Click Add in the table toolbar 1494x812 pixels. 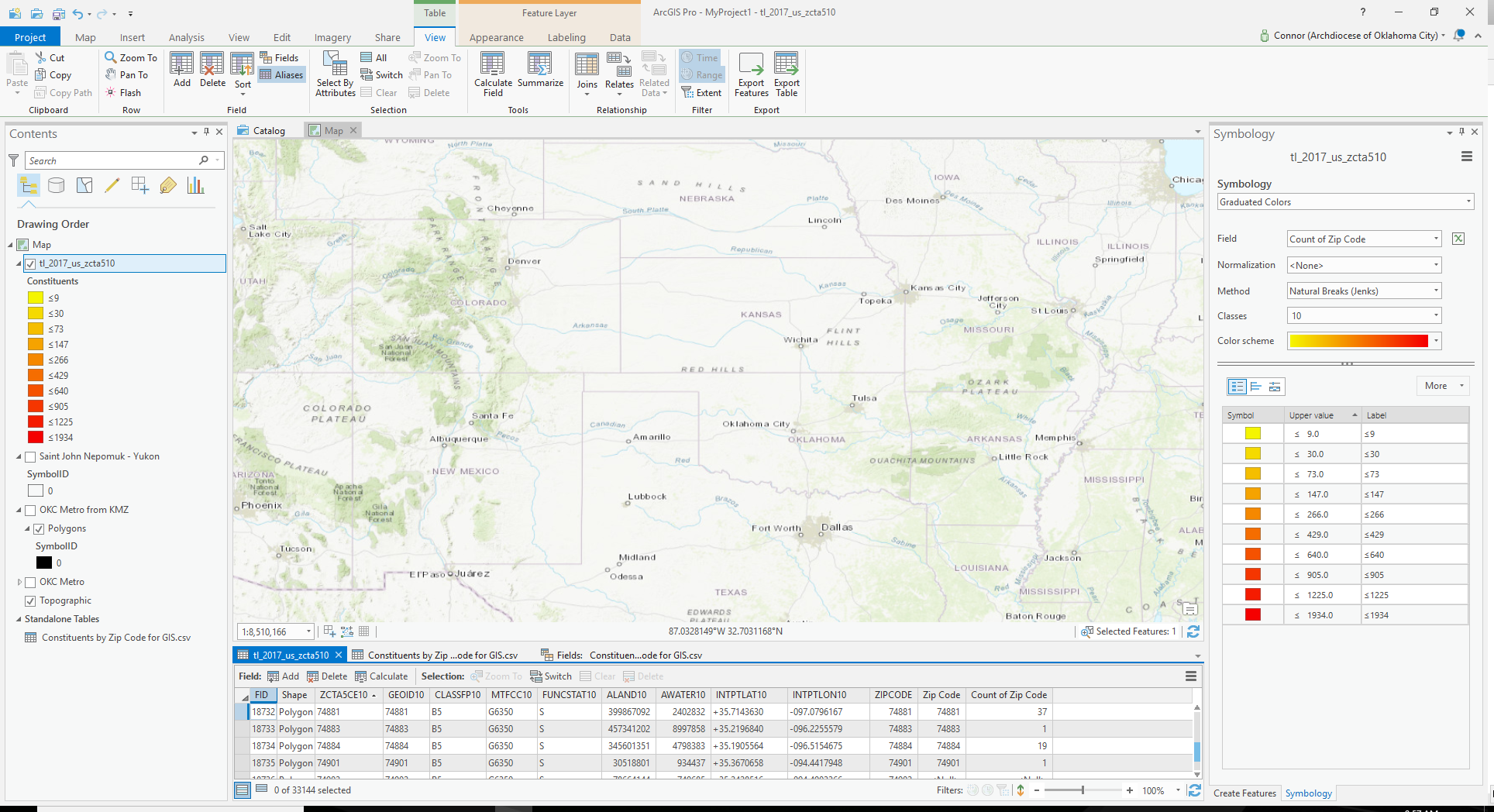tap(283, 676)
